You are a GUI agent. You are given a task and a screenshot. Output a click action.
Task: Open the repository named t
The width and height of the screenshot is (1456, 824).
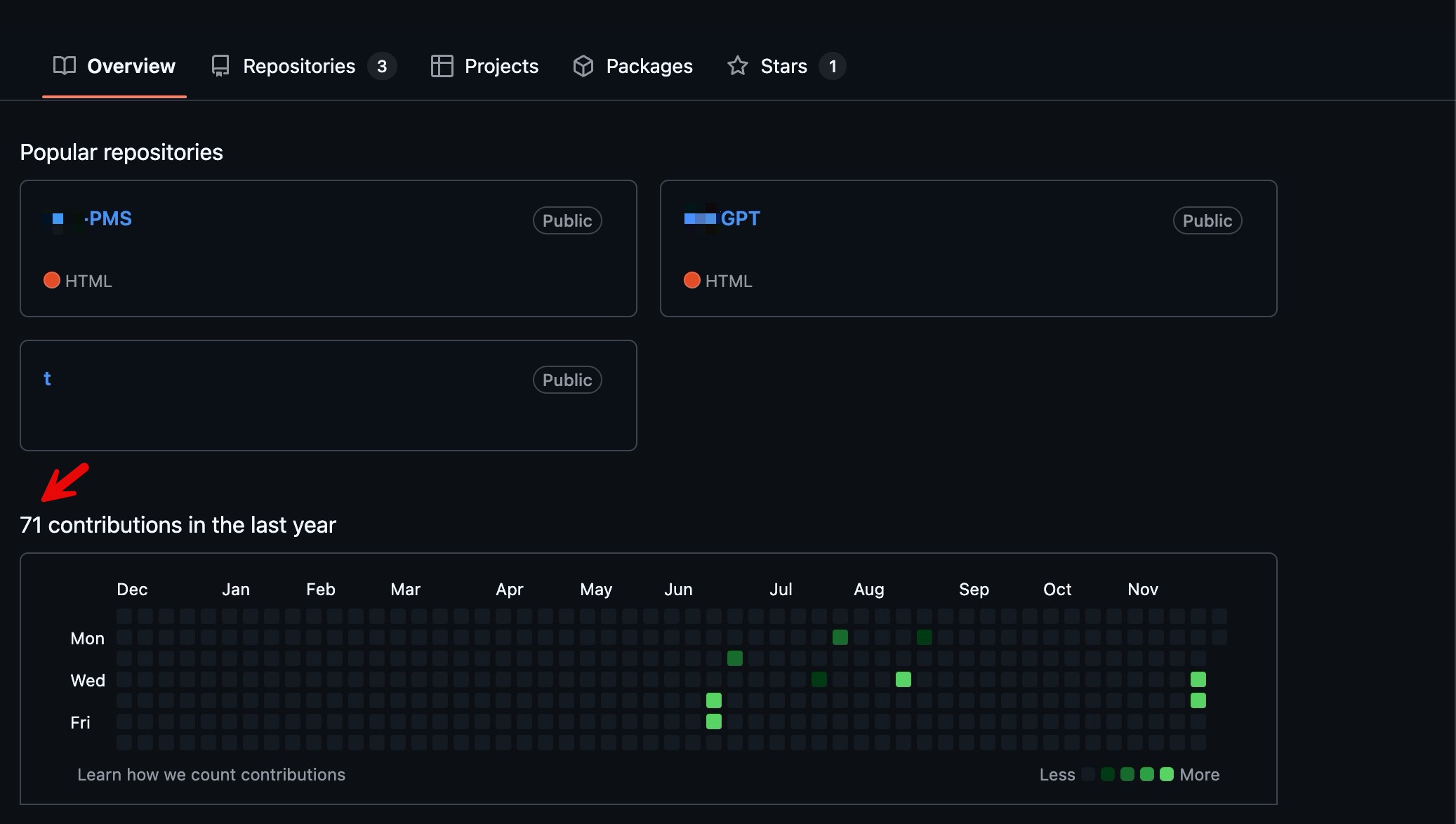(x=47, y=379)
